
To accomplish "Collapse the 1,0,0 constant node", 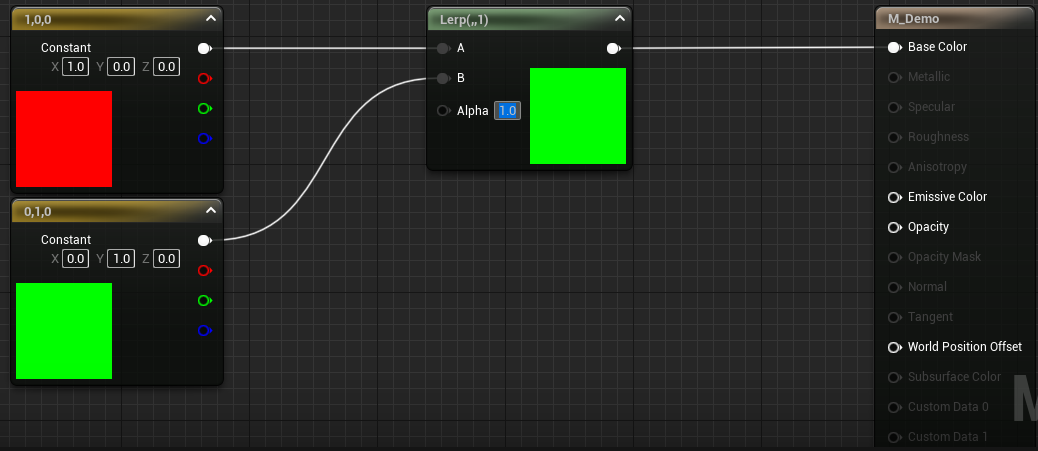I will pyautogui.click(x=210, y=18).
